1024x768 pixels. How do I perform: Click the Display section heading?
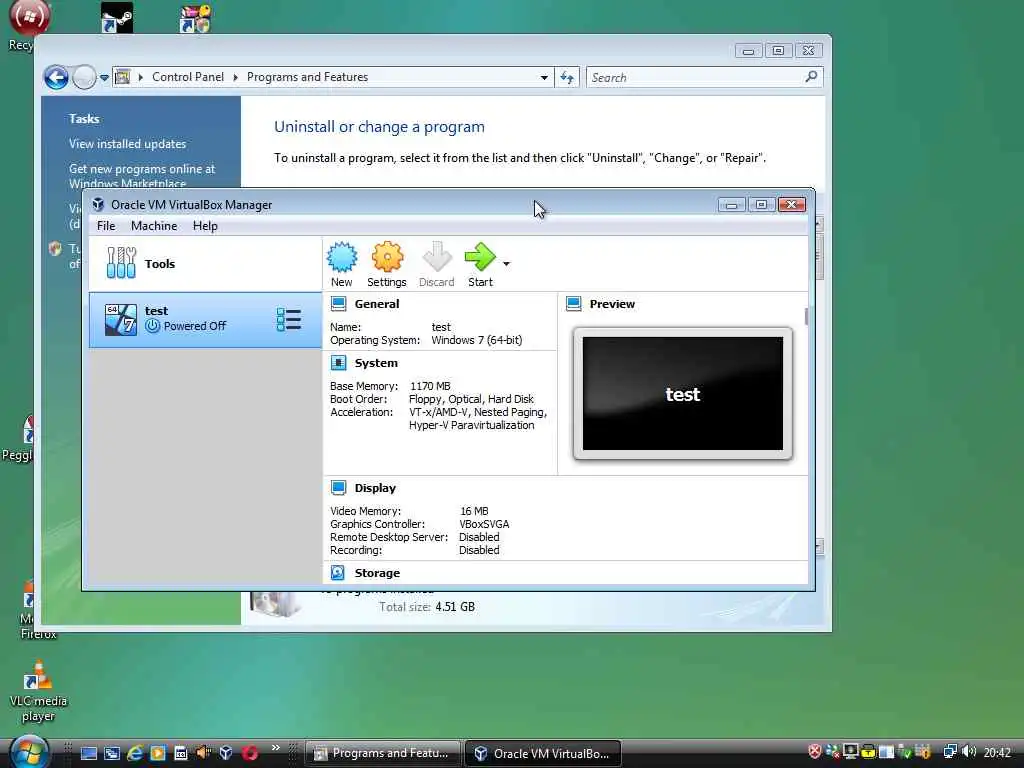pos(375,488)
